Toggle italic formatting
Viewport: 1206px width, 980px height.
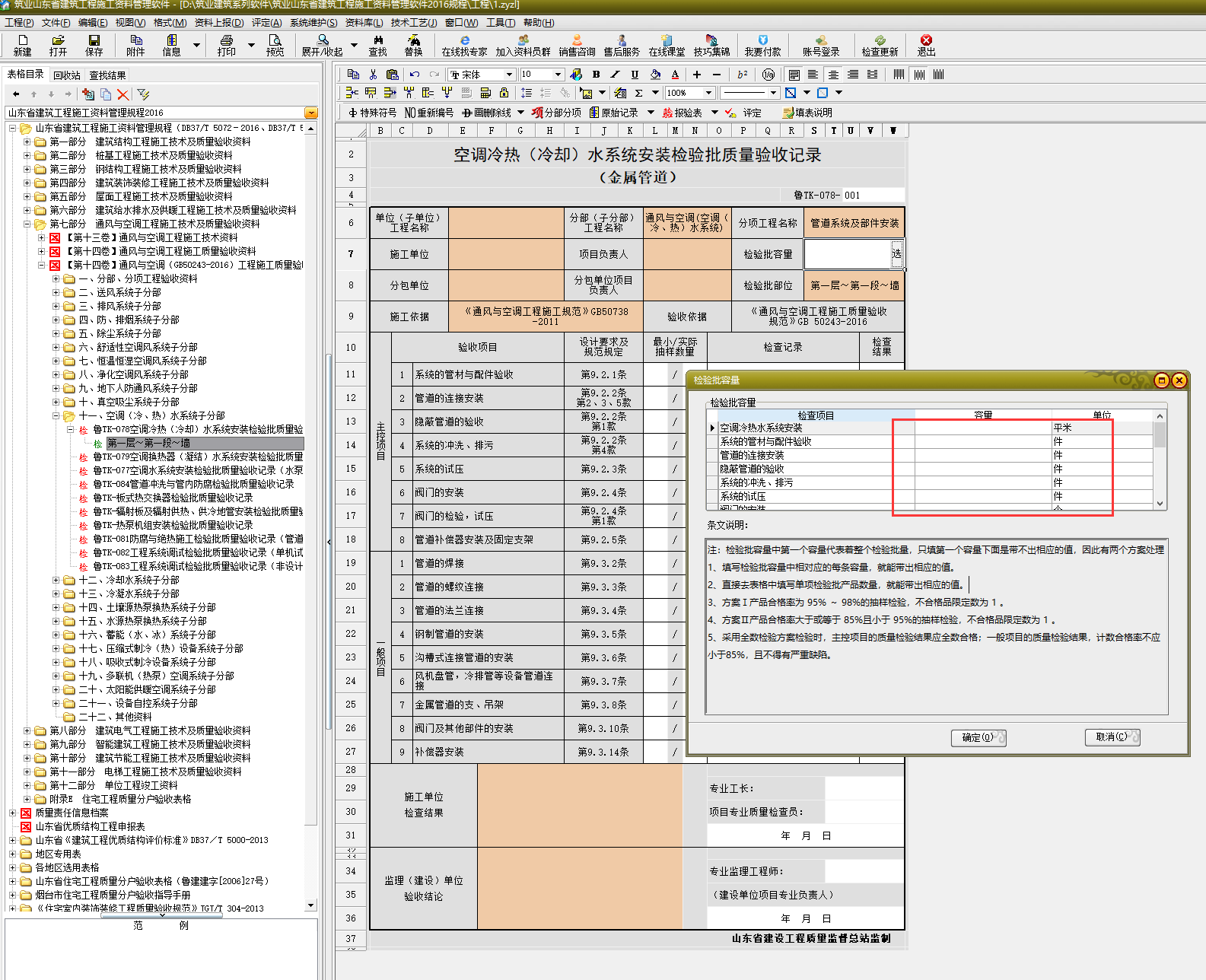[x=615, y=75]
